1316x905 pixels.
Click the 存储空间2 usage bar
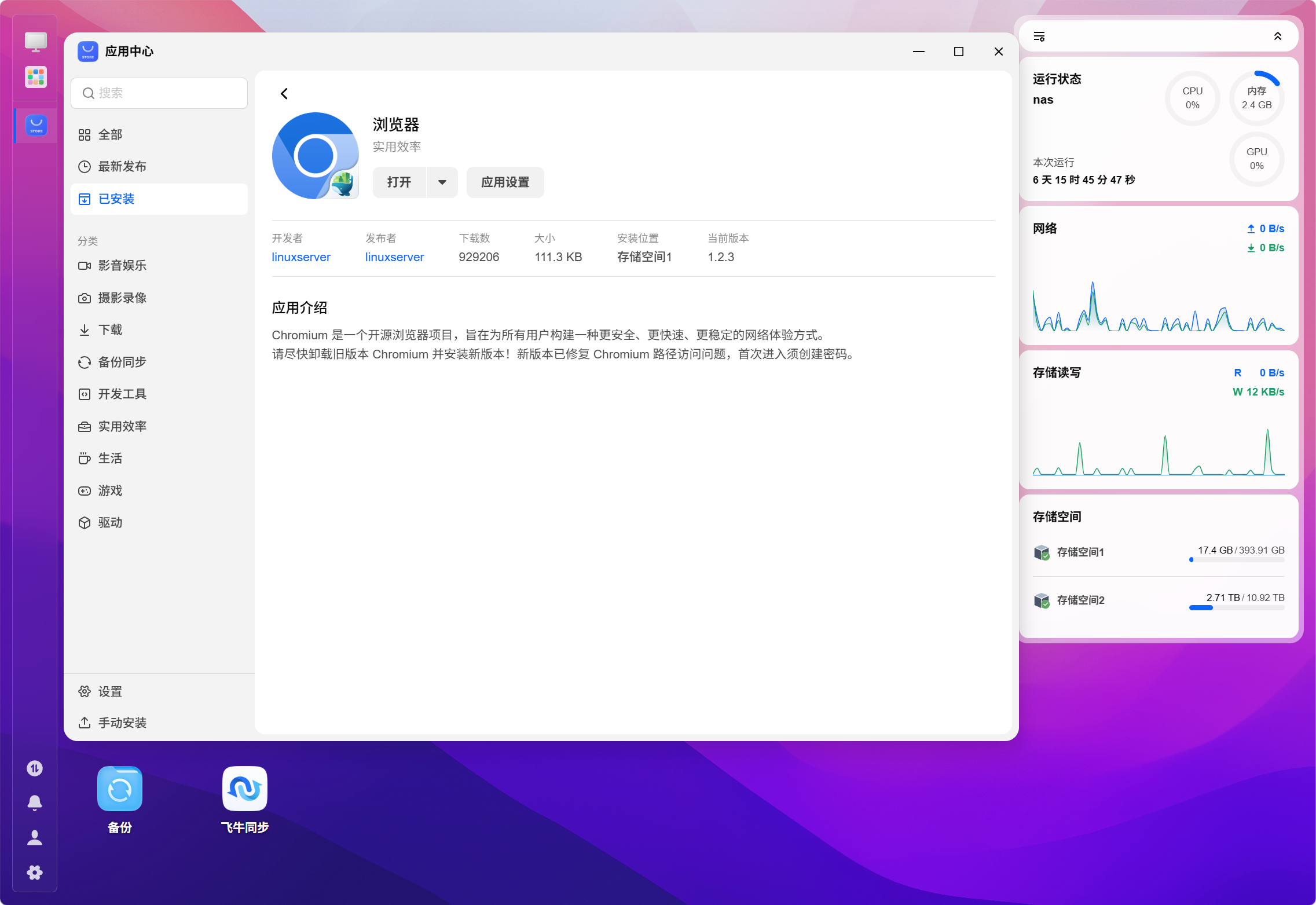point(1237,608)
